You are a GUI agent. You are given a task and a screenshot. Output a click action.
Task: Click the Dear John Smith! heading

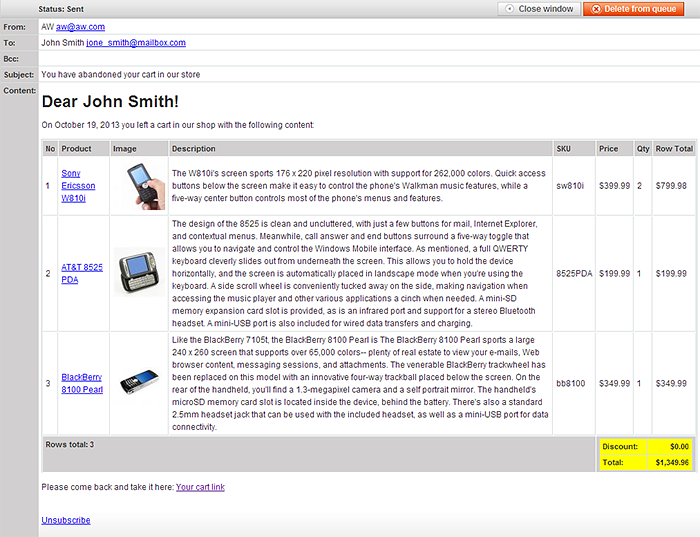pos(110,101)
